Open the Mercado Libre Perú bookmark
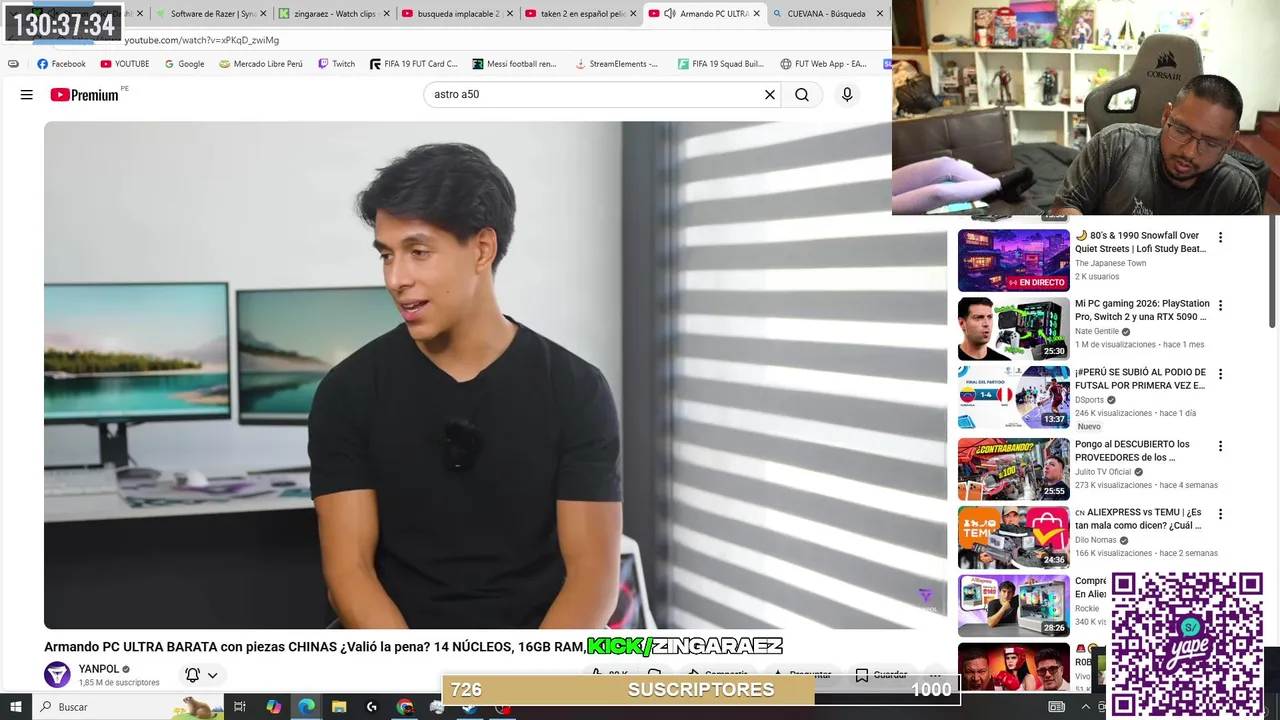1280x720 pixels. point(261,64)
